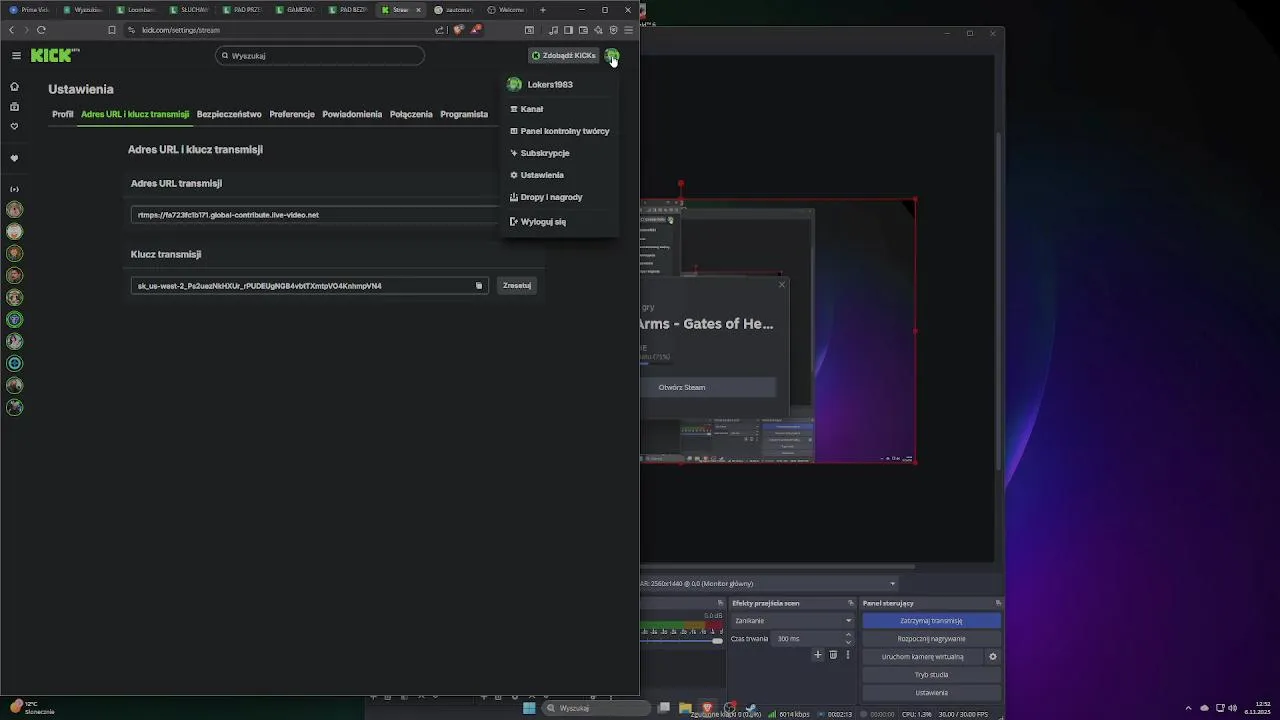The image size is (1280, 720).
Task: Go to Home via sidebar house icon
Action: click(x=14, y=87)
